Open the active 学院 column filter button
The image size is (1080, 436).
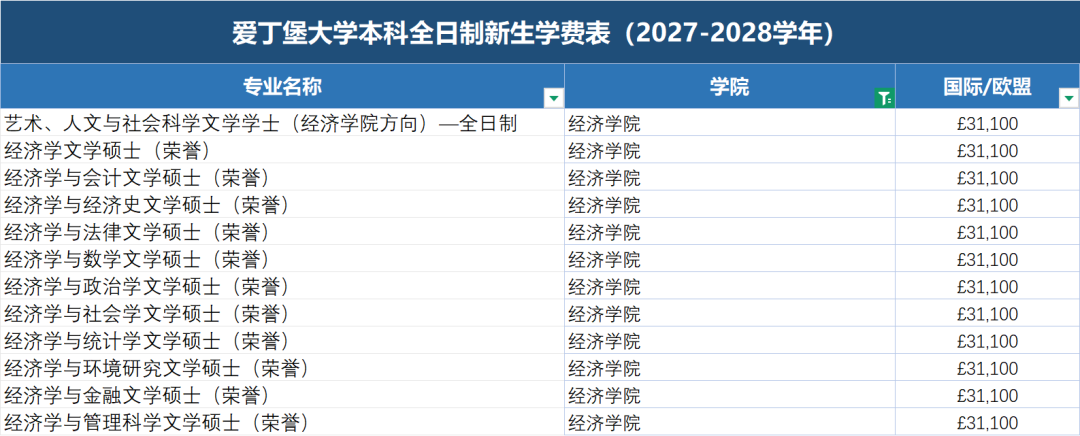(884, 98)
